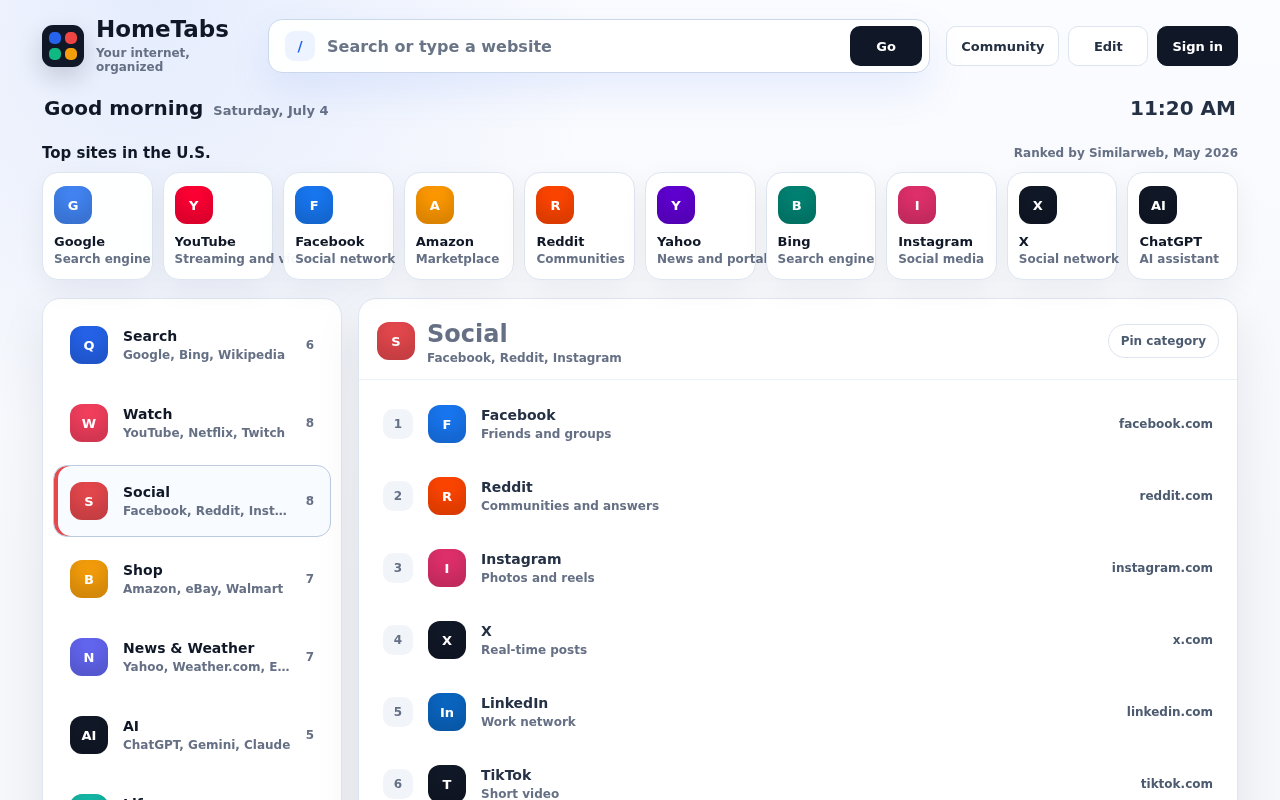This screenshot has height=800, width=1280.
Task: Open the Google icon in top sites
Action: pyautogui.click(x=73, y=205)
